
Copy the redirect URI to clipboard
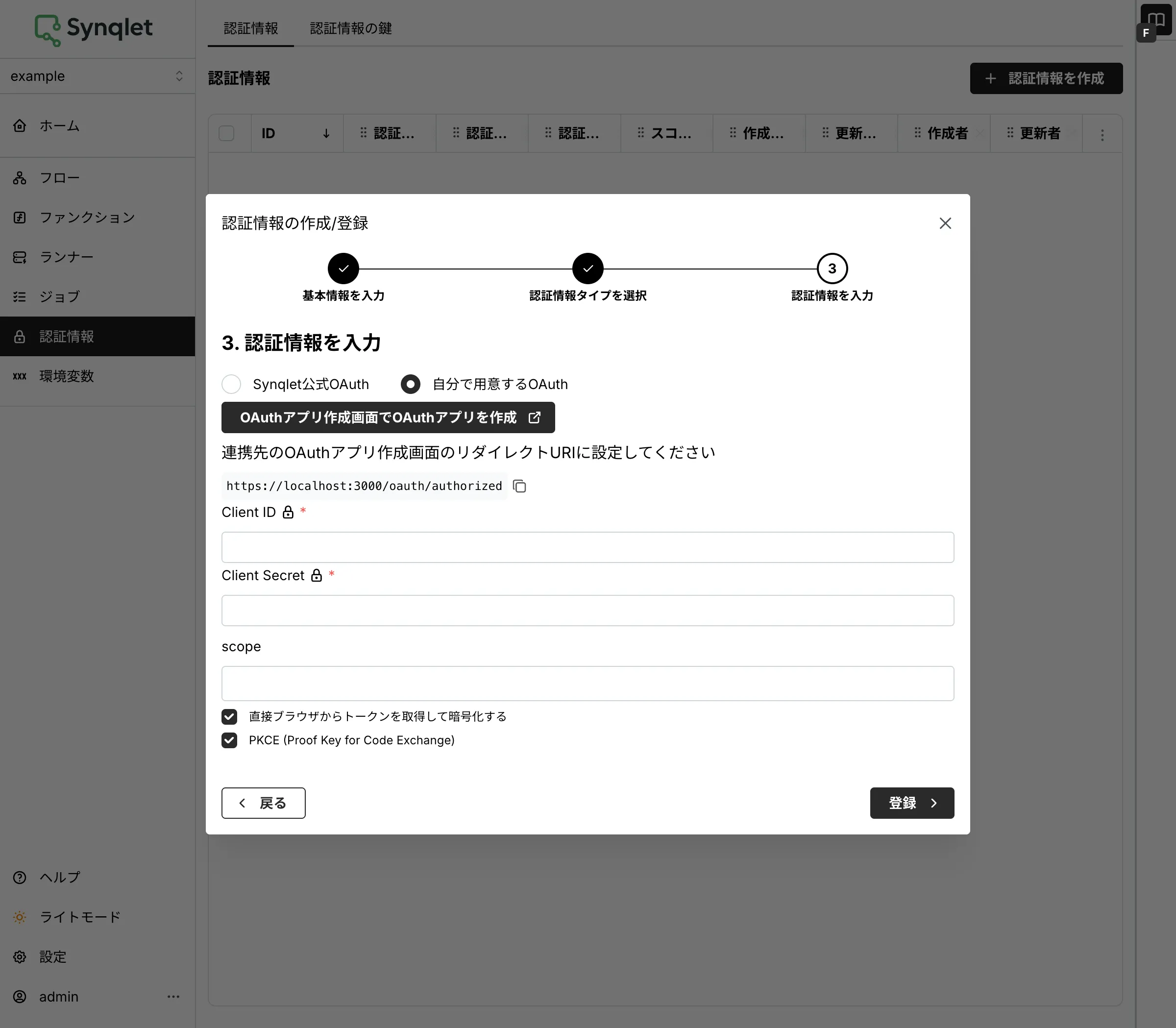[x=520, y=486]
